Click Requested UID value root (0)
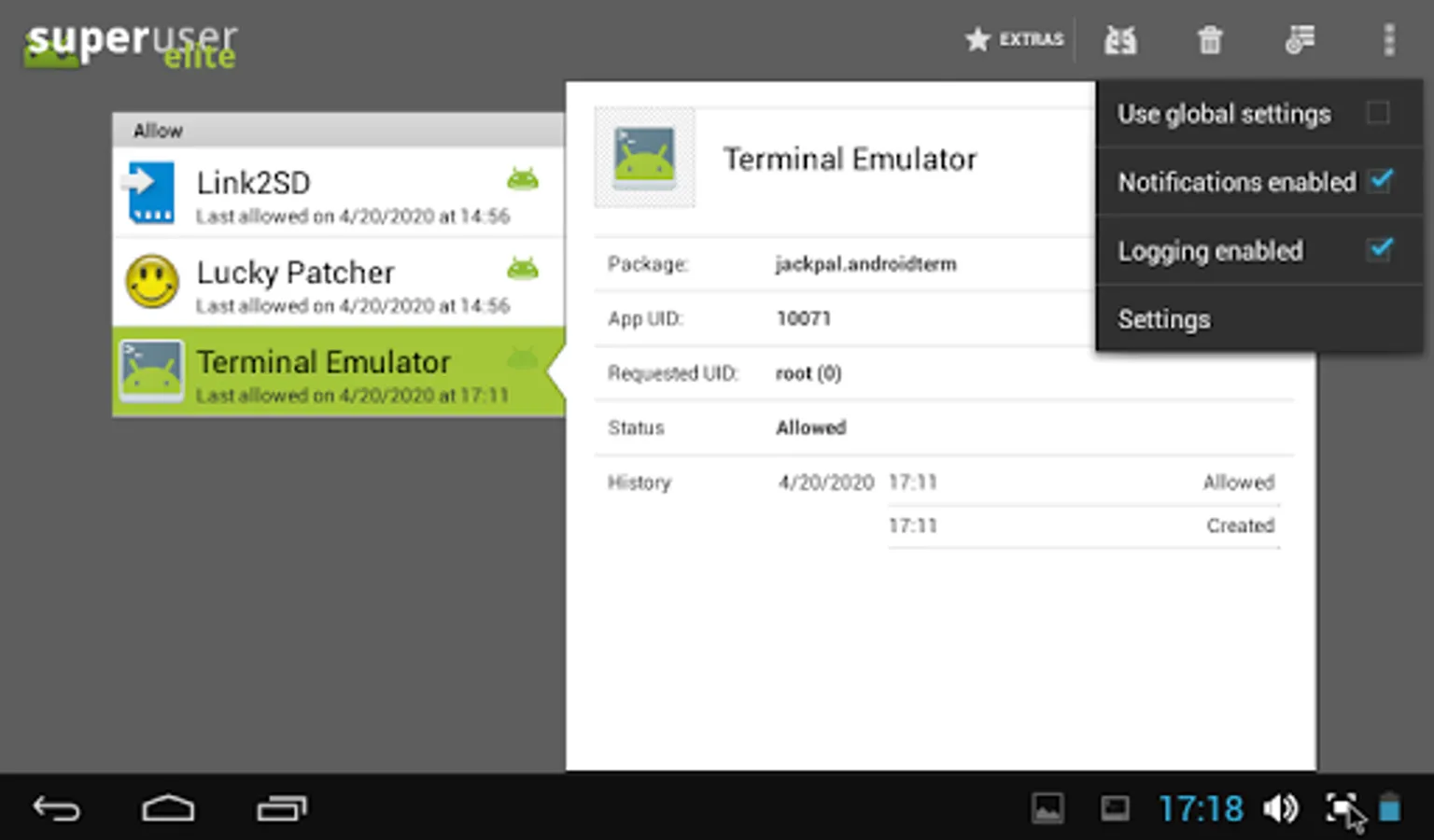Viewport: 1434px width, 840px height. click(x=808, y=373)
